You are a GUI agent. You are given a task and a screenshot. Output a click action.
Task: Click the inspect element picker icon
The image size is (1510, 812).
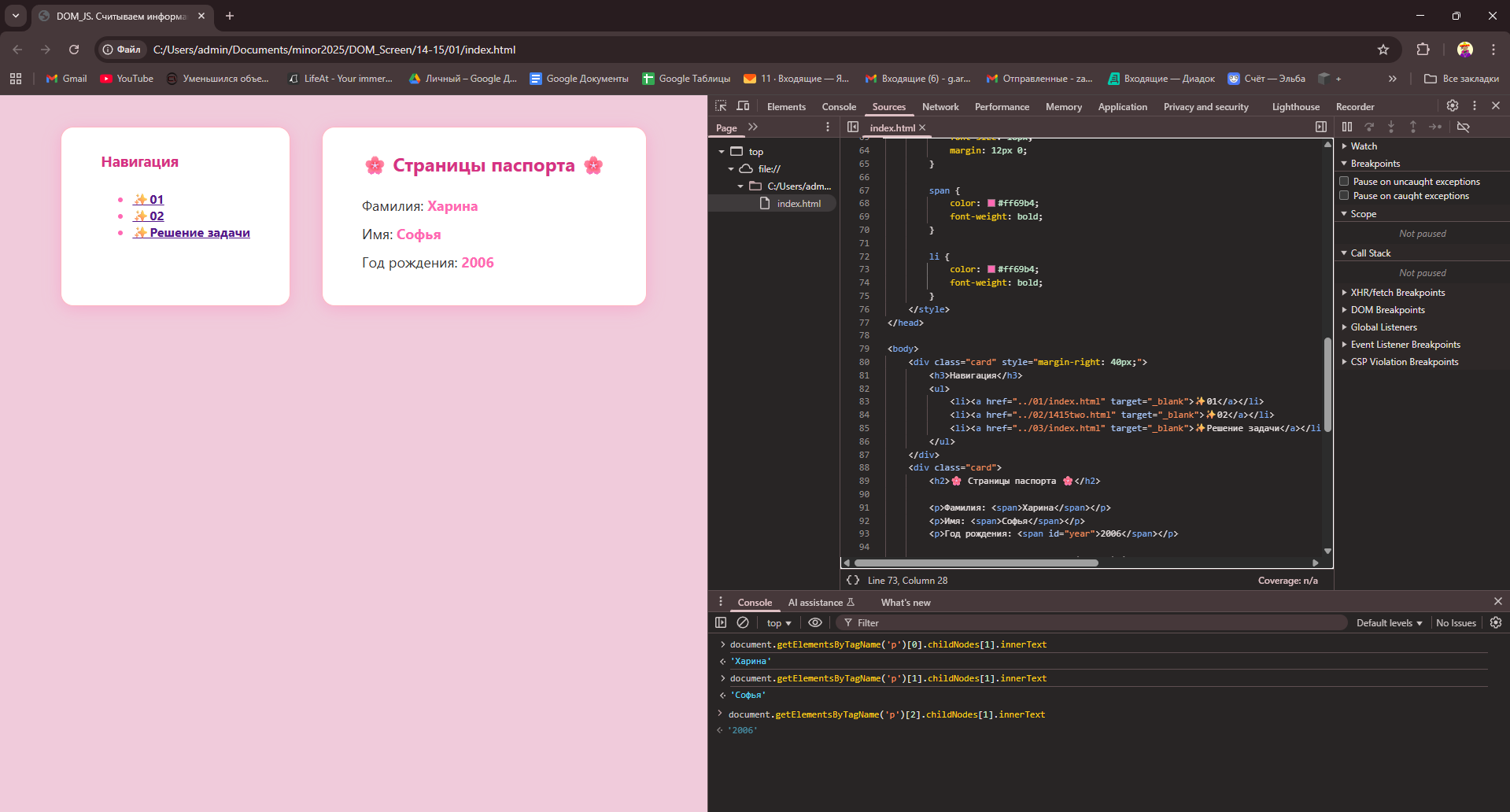(721, 106)
